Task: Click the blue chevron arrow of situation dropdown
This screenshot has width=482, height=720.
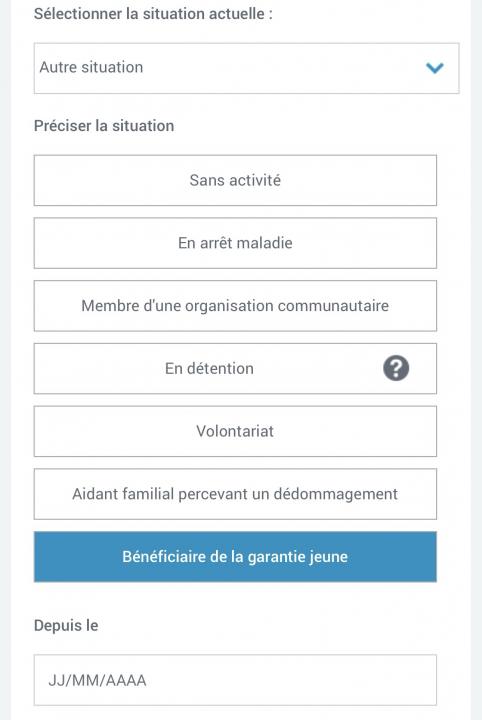Action: pyautogui.click(x=434, y=68)
